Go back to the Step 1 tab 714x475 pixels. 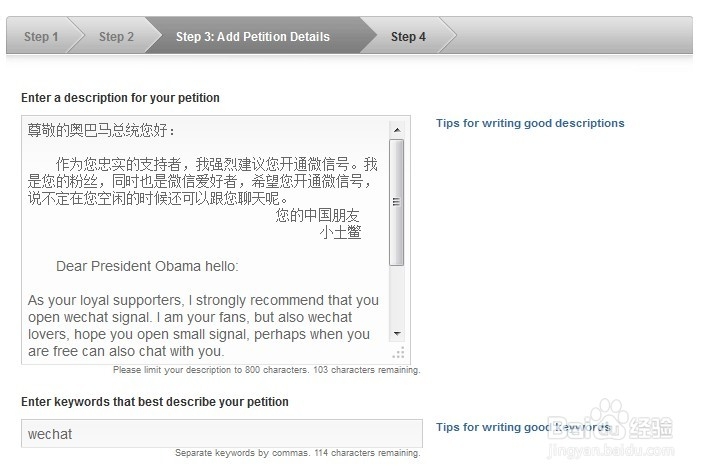(x=41, y=37)
